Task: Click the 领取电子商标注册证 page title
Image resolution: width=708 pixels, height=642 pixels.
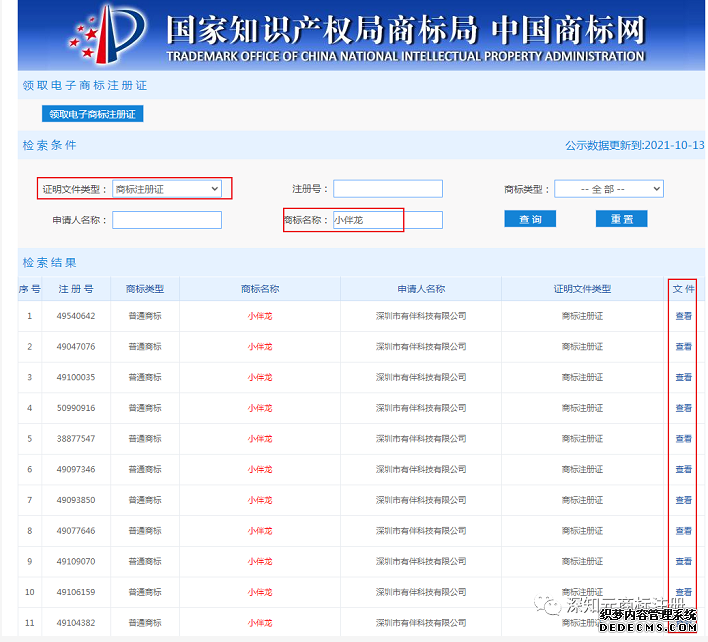Action: point(85,85)
